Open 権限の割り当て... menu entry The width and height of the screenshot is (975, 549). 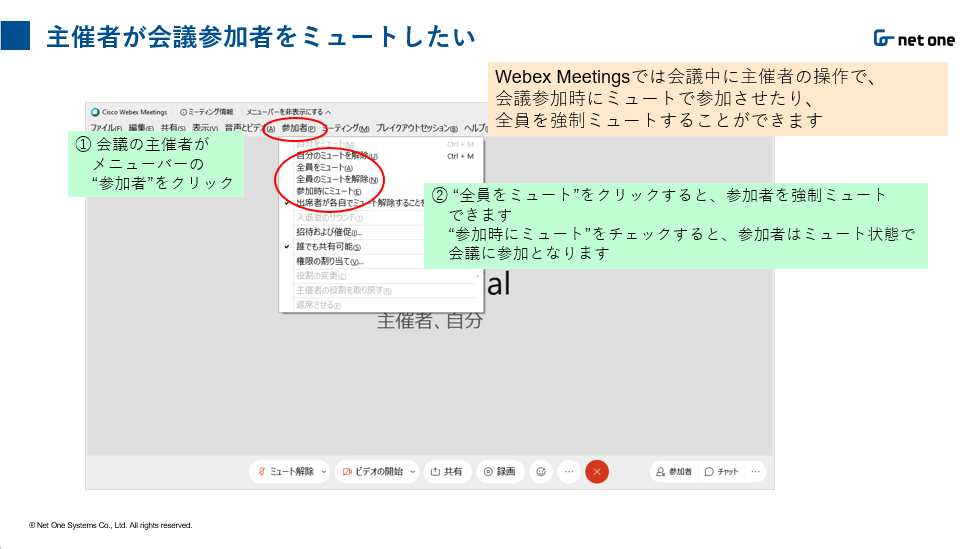[330, 261]
